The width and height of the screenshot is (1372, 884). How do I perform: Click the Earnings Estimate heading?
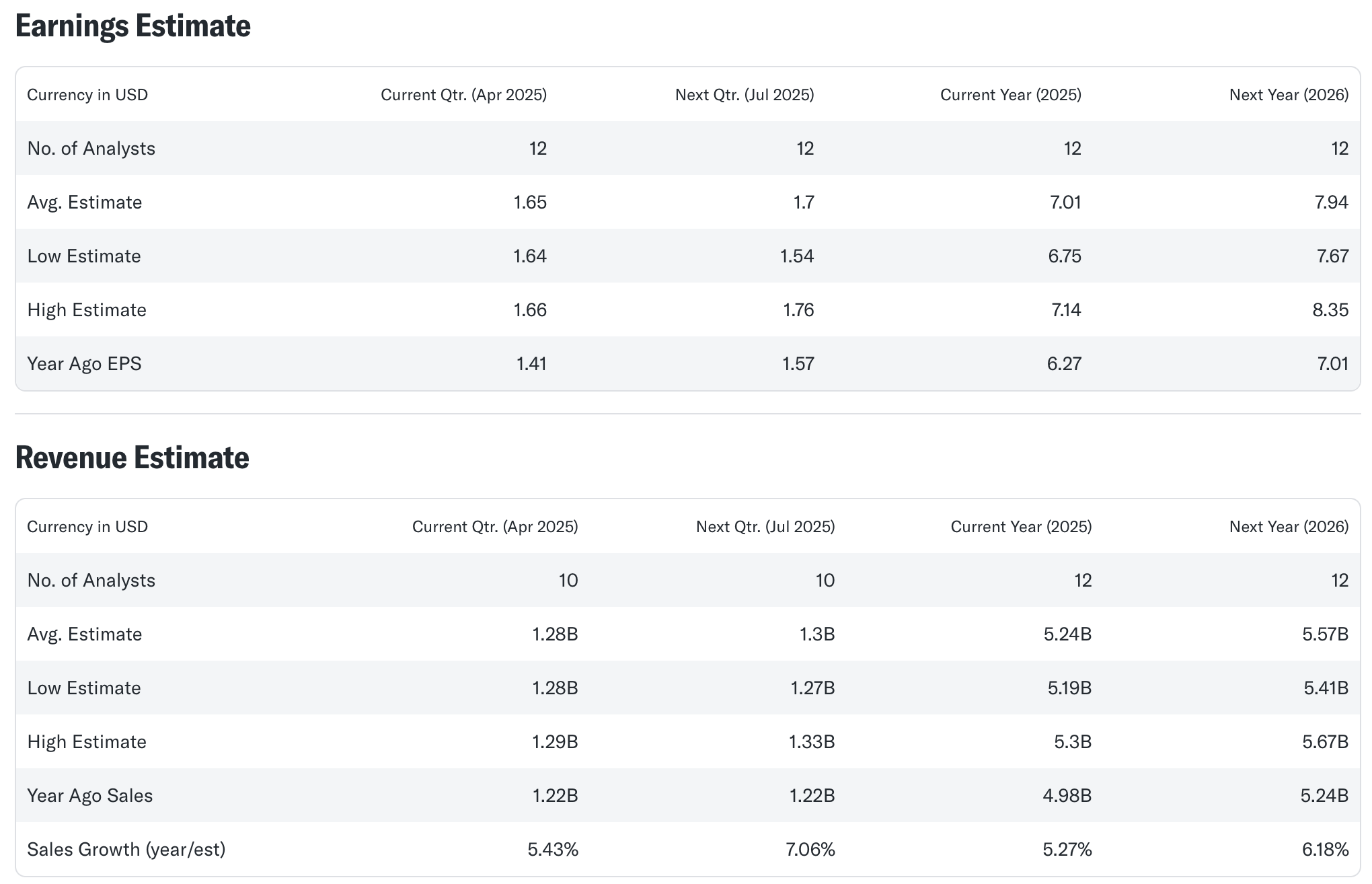click(x=132, y=26)
